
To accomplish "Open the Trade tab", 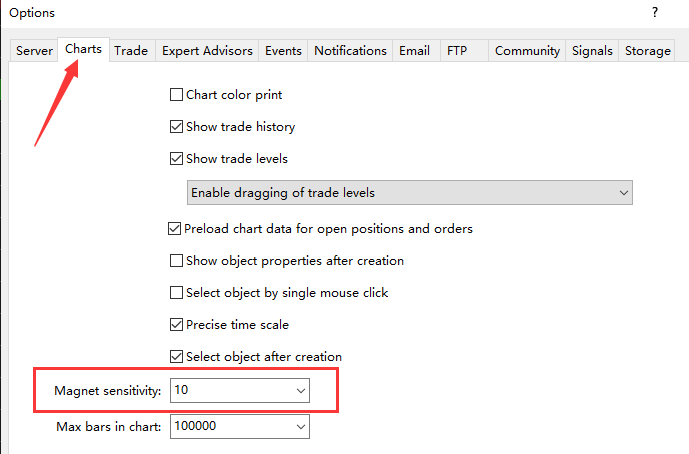I will 131,51.
